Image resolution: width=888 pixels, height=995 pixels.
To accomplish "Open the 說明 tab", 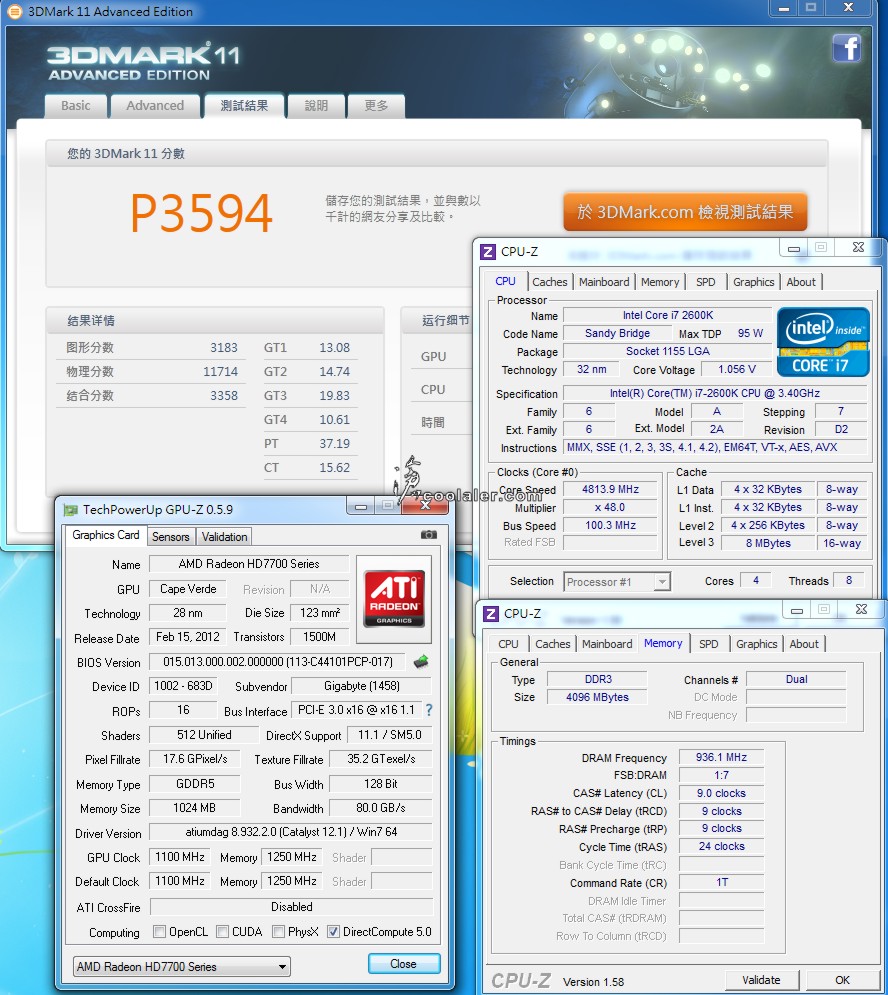I will click(x=316, y=106).
